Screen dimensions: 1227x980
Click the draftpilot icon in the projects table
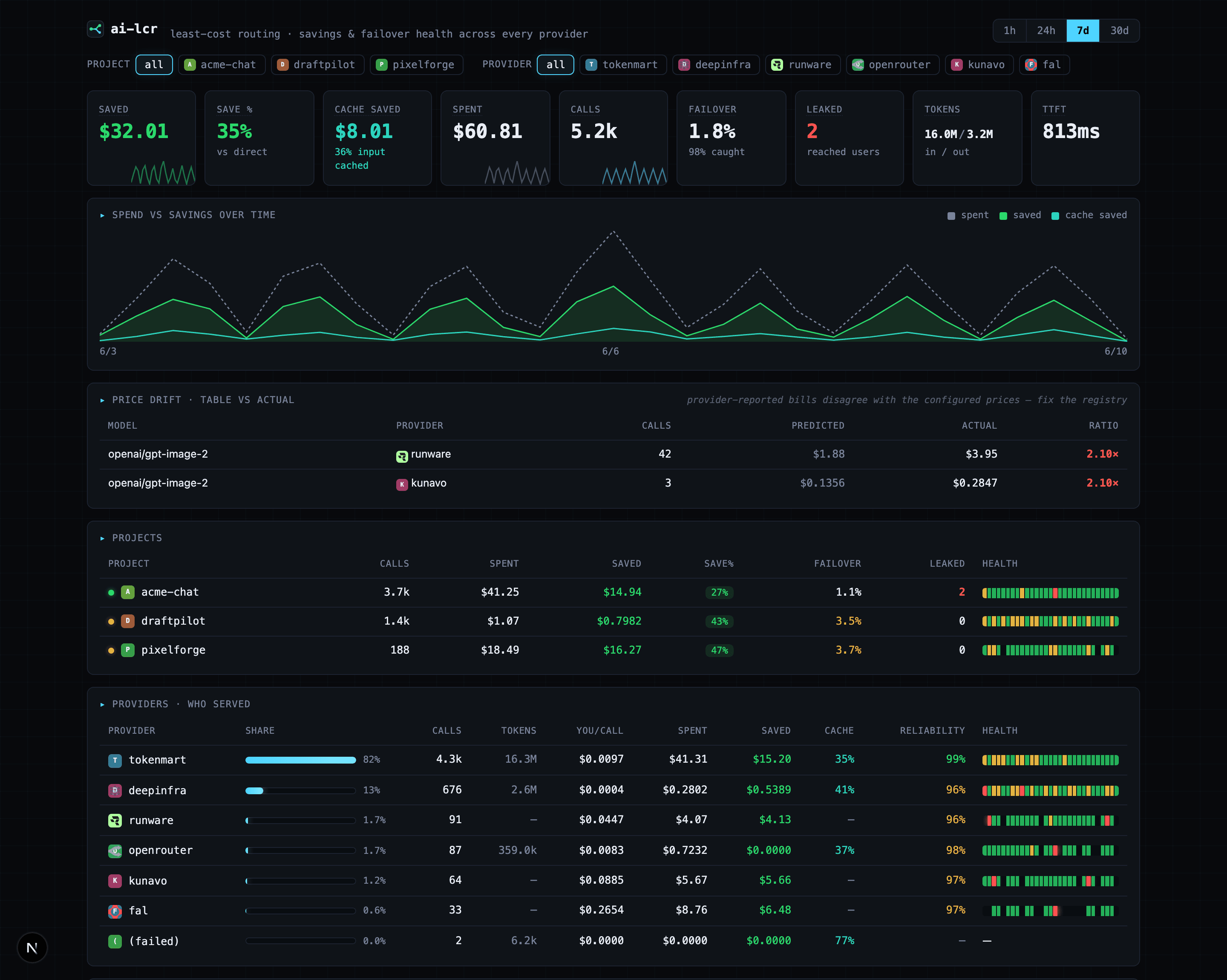click(128, 622)
